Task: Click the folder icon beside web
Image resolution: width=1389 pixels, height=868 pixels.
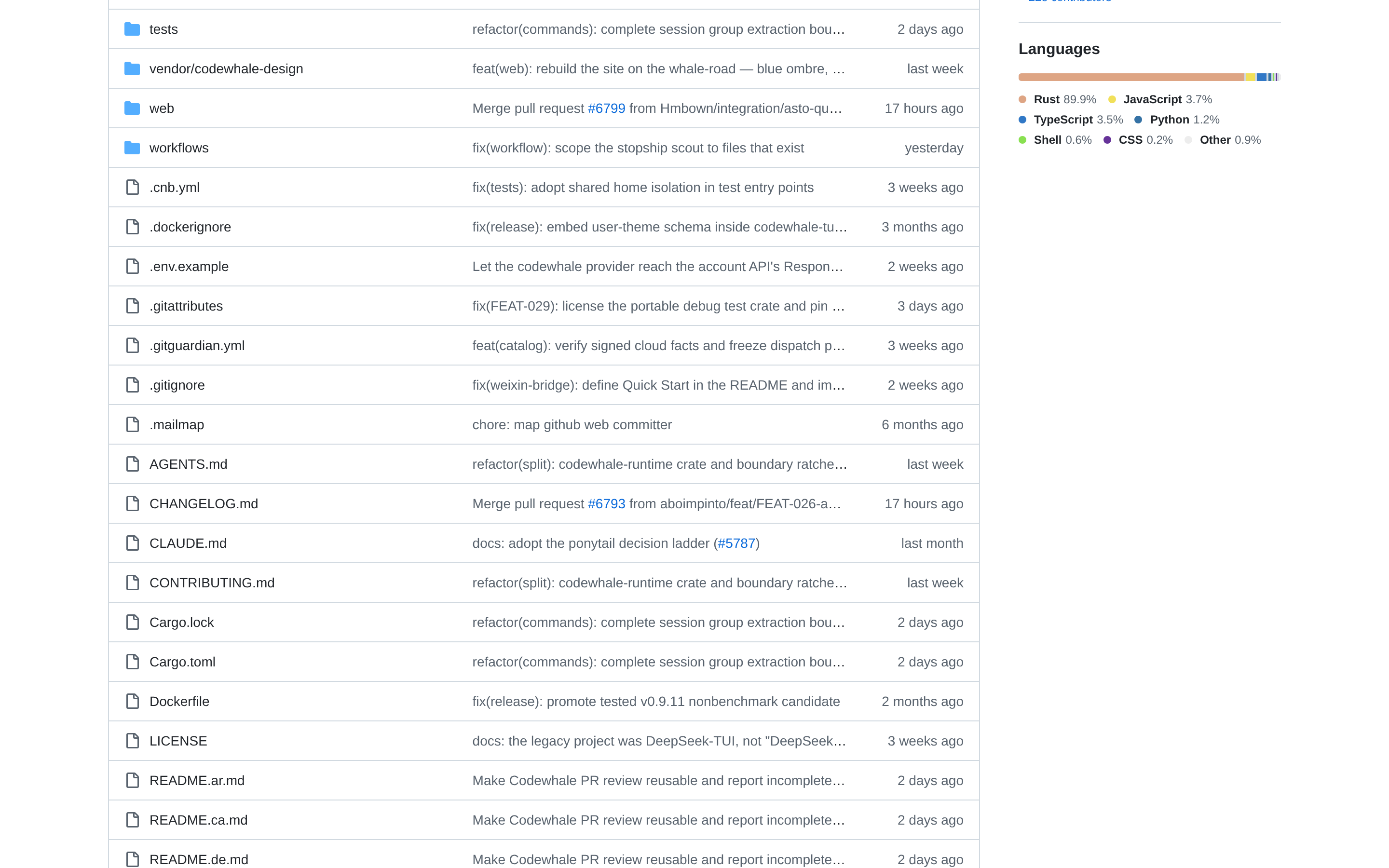Action: click(x=132, y=108)
